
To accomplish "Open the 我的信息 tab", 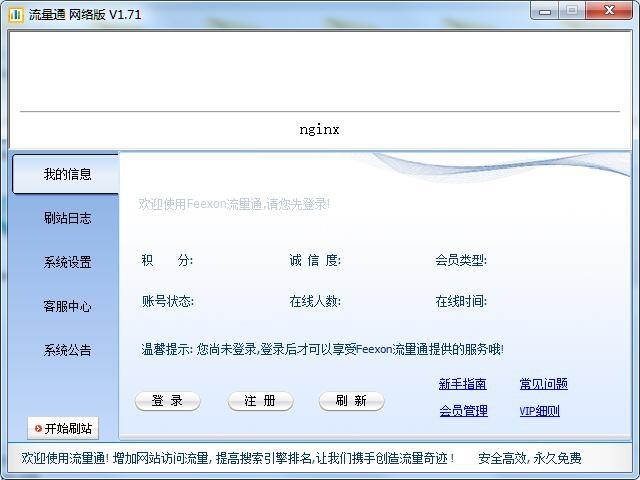I will point(66,174).
